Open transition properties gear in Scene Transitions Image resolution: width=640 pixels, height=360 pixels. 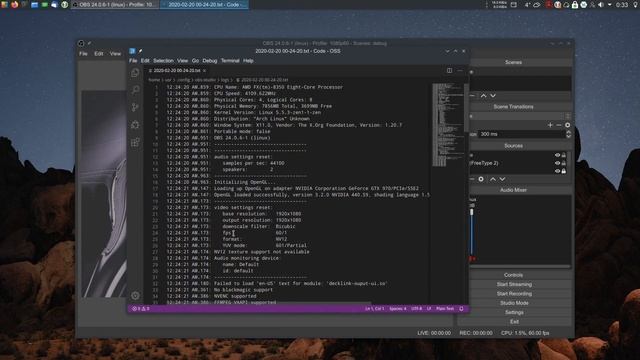point(567,125)
